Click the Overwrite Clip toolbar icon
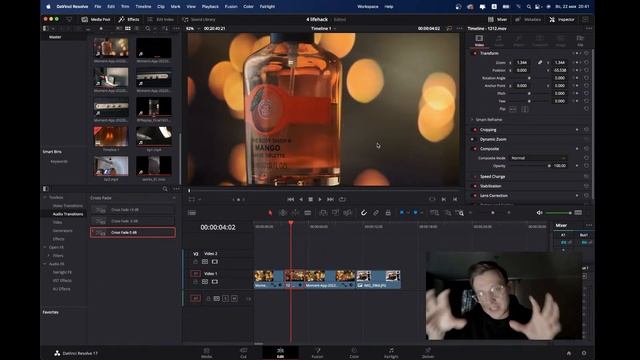This screenshot has height=360, width=640. 335,213
